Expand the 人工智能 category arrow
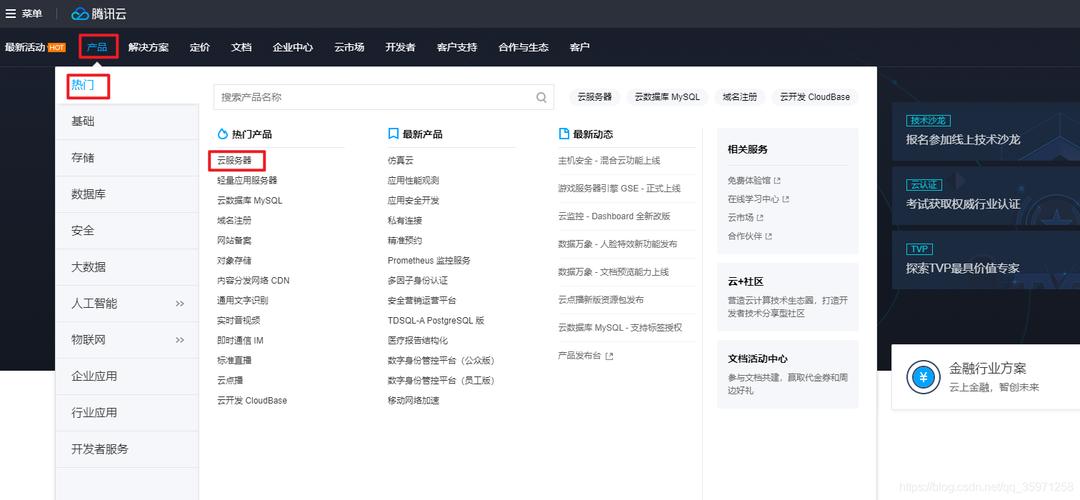This screenshot has width=1080, height=500. tap(180, 303)
